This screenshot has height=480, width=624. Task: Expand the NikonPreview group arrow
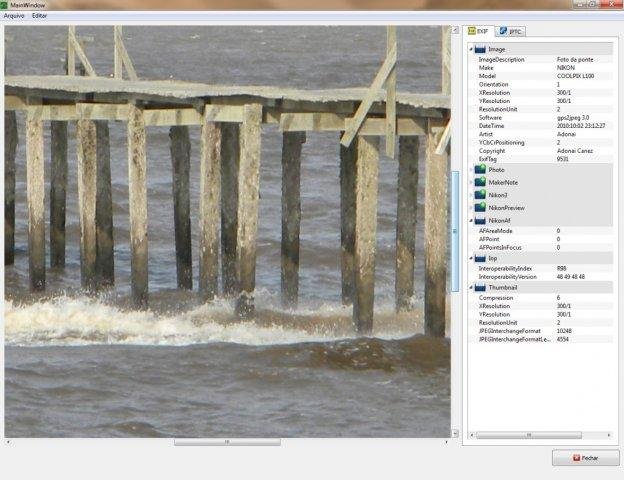471,208
